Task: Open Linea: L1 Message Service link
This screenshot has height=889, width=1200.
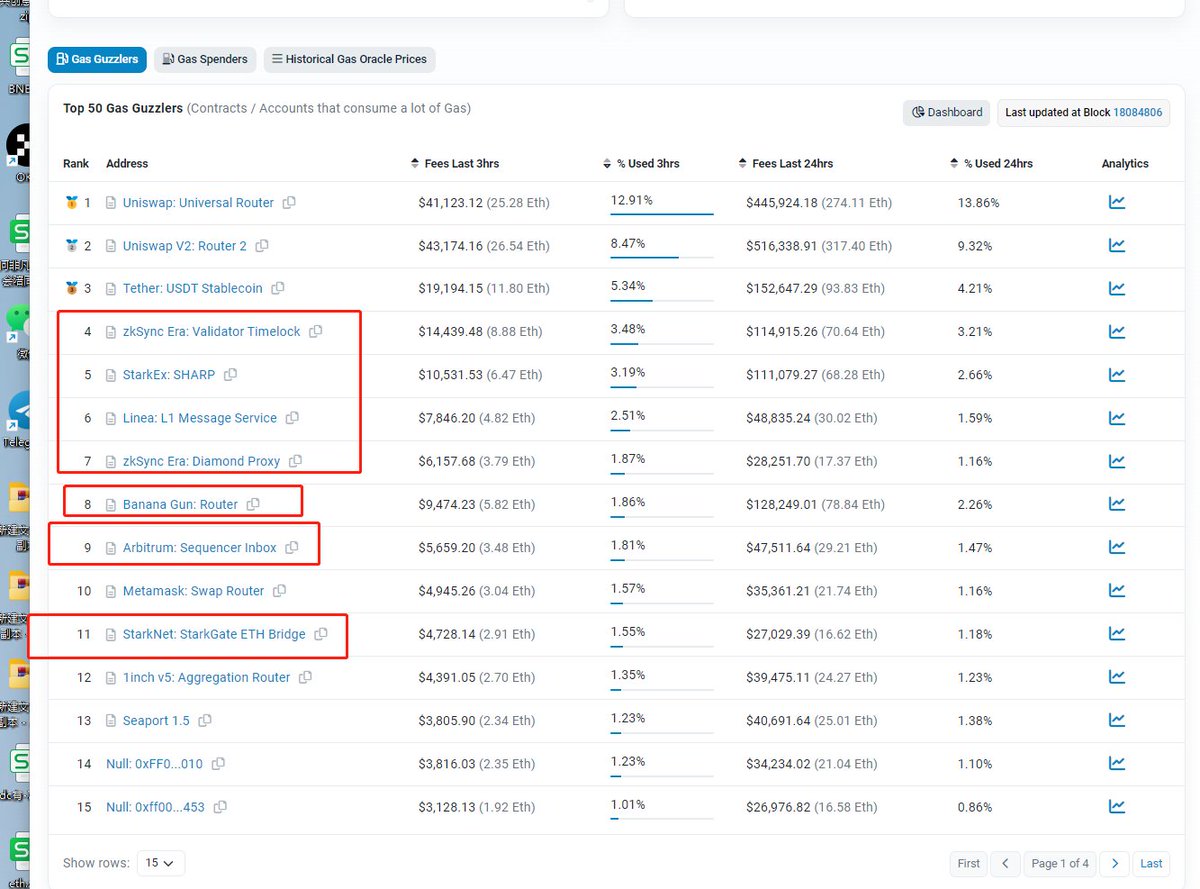Action: tap(200, 418)
